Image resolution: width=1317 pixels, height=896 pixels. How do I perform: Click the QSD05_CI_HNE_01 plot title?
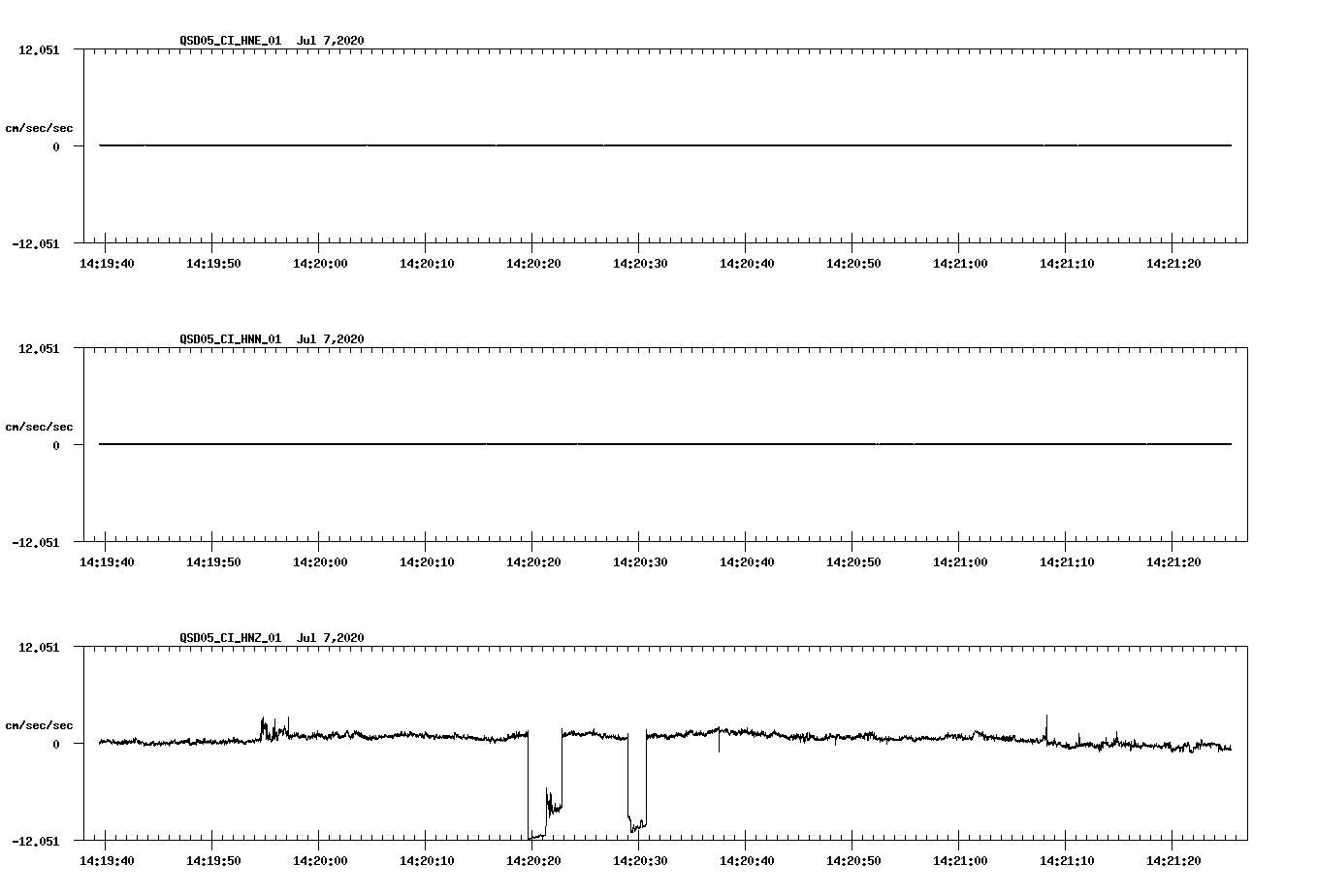click(272, 40)
